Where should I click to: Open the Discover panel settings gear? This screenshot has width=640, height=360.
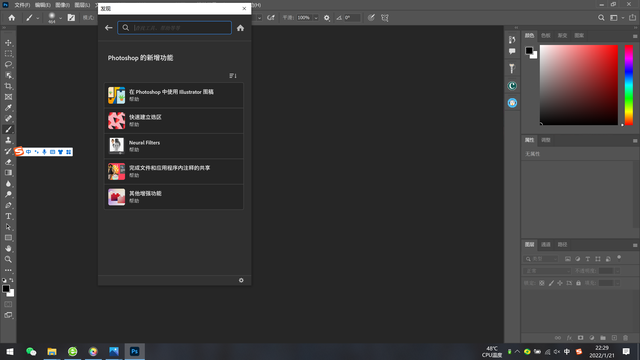[x=241, y=280]
